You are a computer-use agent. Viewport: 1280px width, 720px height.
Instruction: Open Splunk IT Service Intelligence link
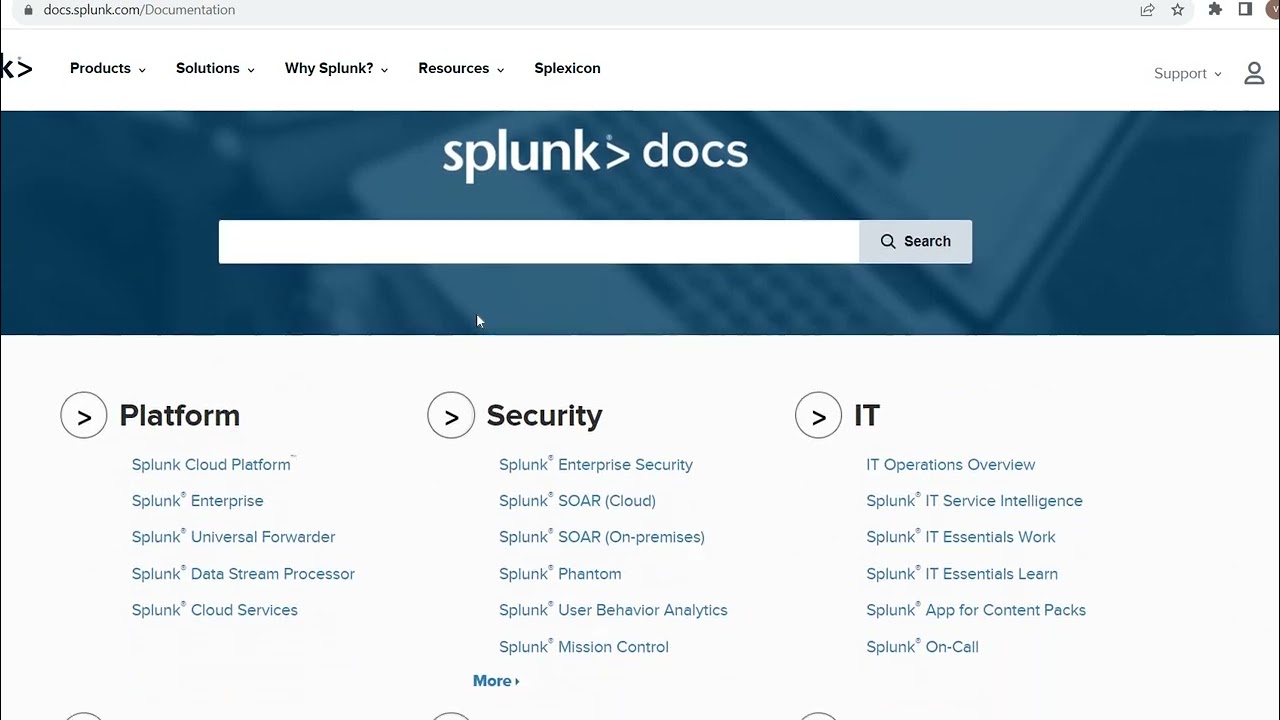[x=974, y=501]
